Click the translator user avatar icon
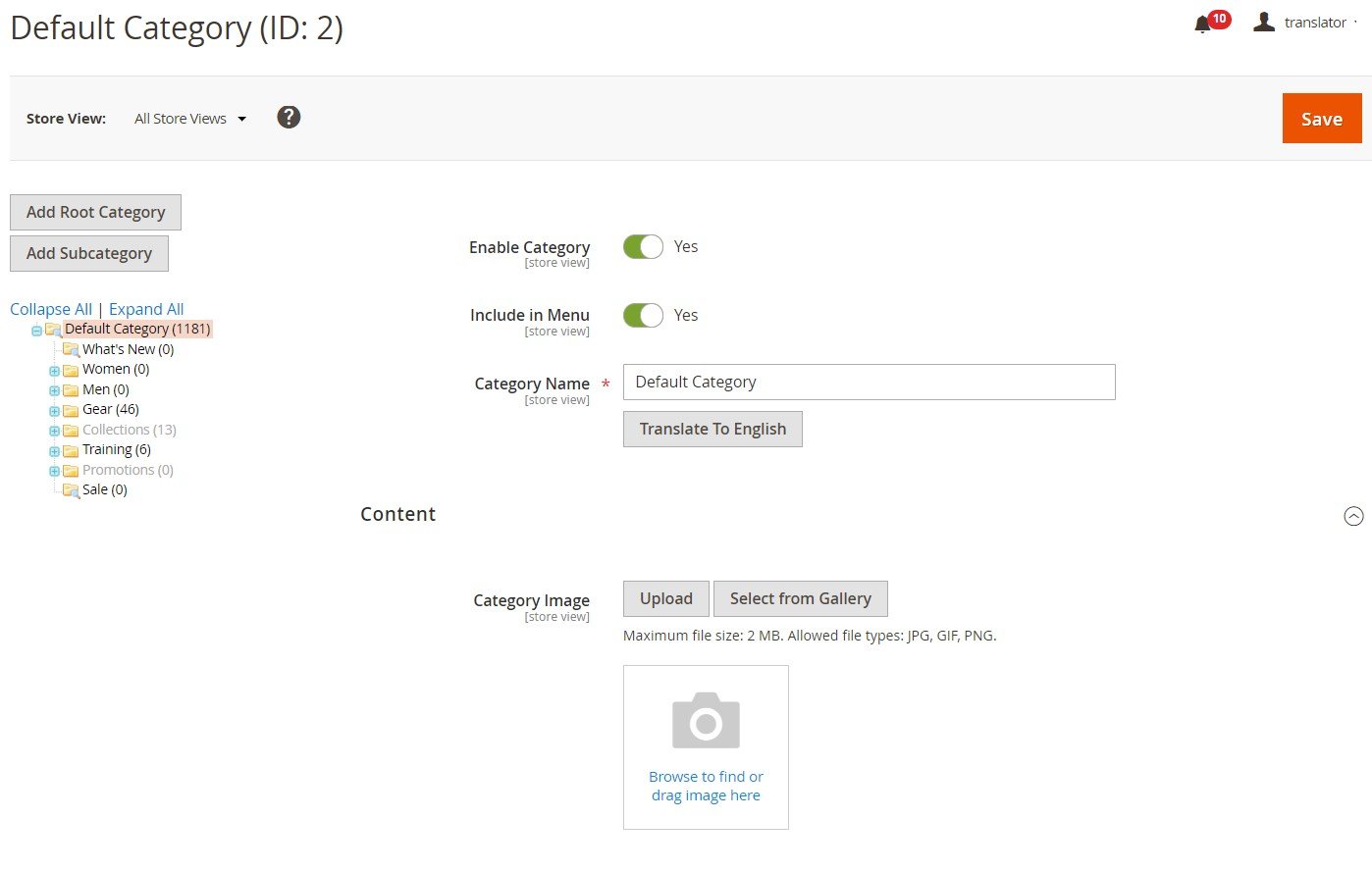This screenshot has width=1372, height=871. point(1264,22)
